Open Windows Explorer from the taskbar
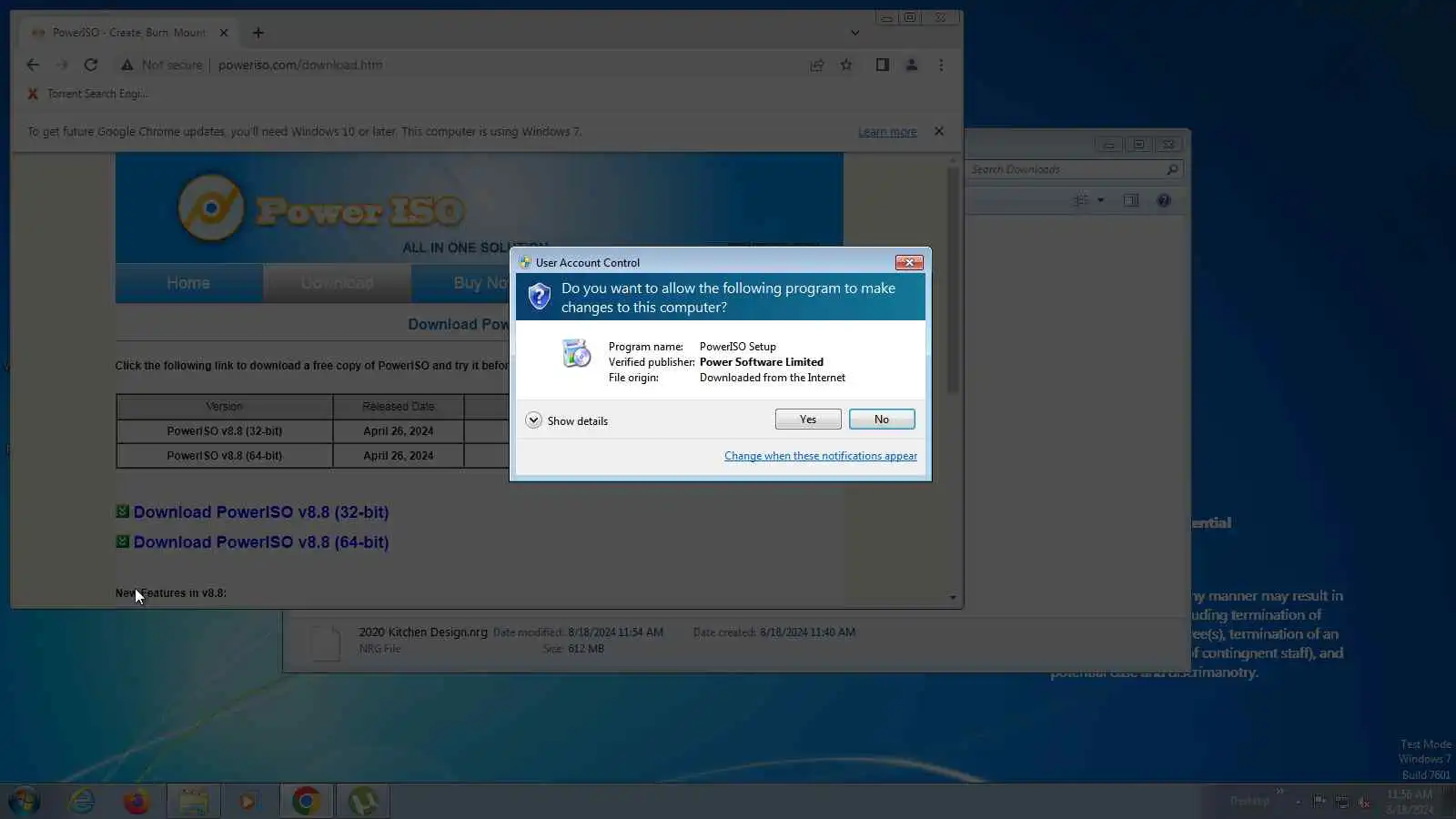This screenshot has height=819, width=1456. [193, 802]
